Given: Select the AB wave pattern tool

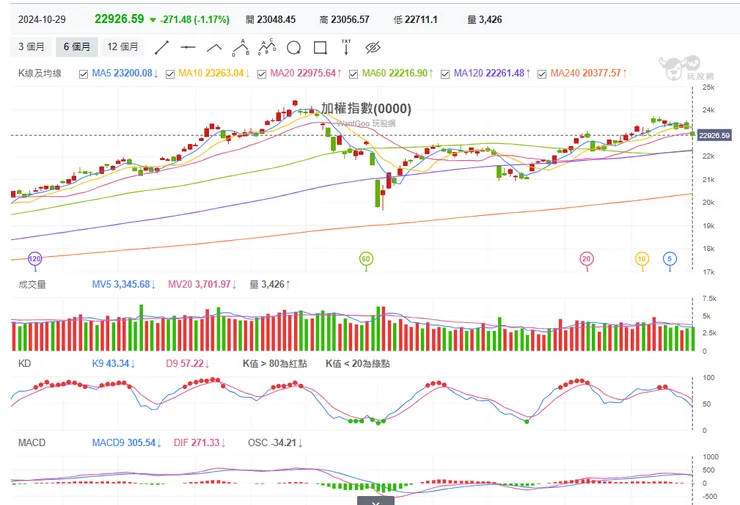Looking at the screenshot, I should [241, 47].
